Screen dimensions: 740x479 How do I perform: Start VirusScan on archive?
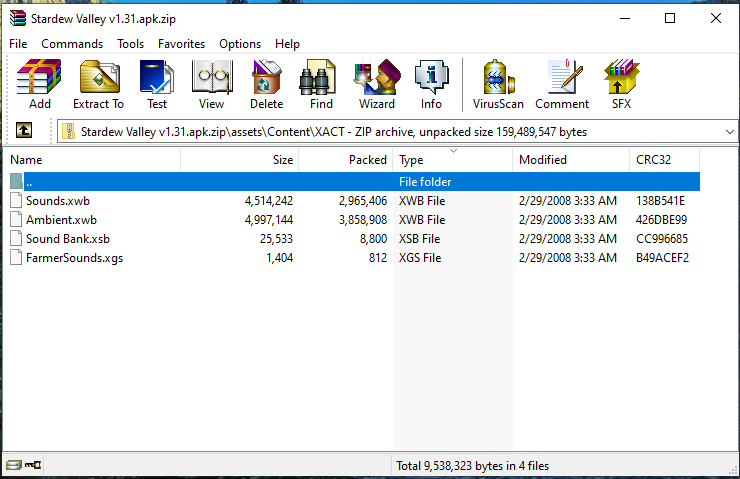[x=498, y=84]
